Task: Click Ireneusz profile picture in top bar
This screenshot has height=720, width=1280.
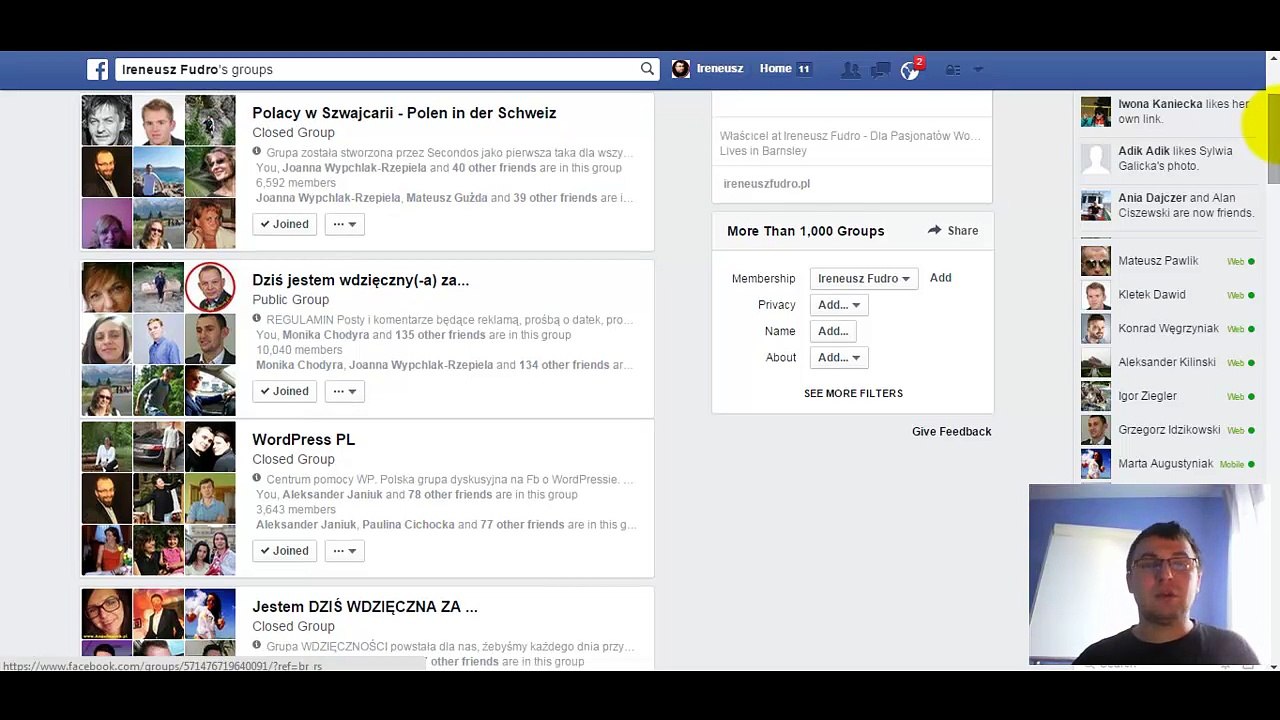Action: pyautogui.click(x=681, y=69)
